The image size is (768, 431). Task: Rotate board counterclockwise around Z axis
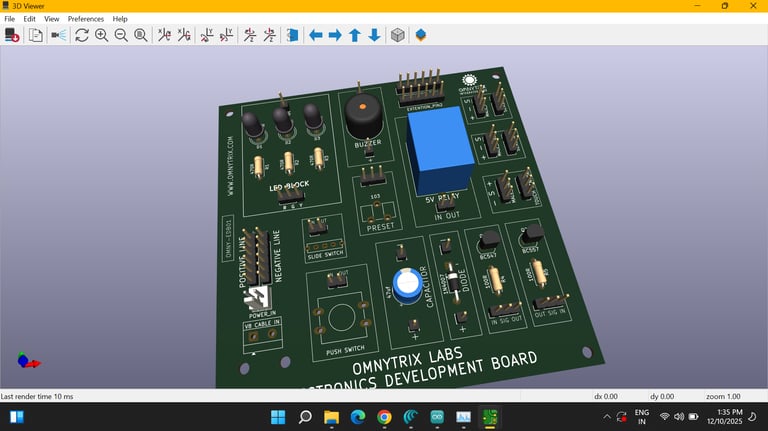(269, 35)
